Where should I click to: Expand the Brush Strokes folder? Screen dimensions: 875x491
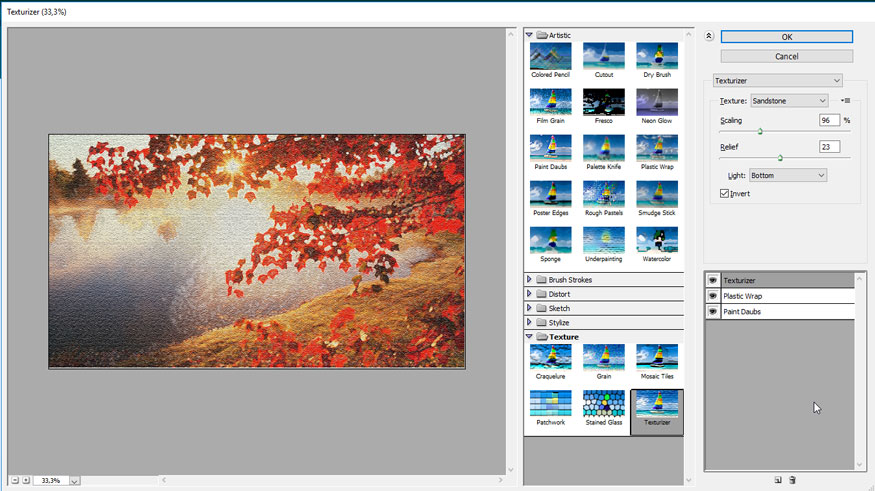coord(529,280)
